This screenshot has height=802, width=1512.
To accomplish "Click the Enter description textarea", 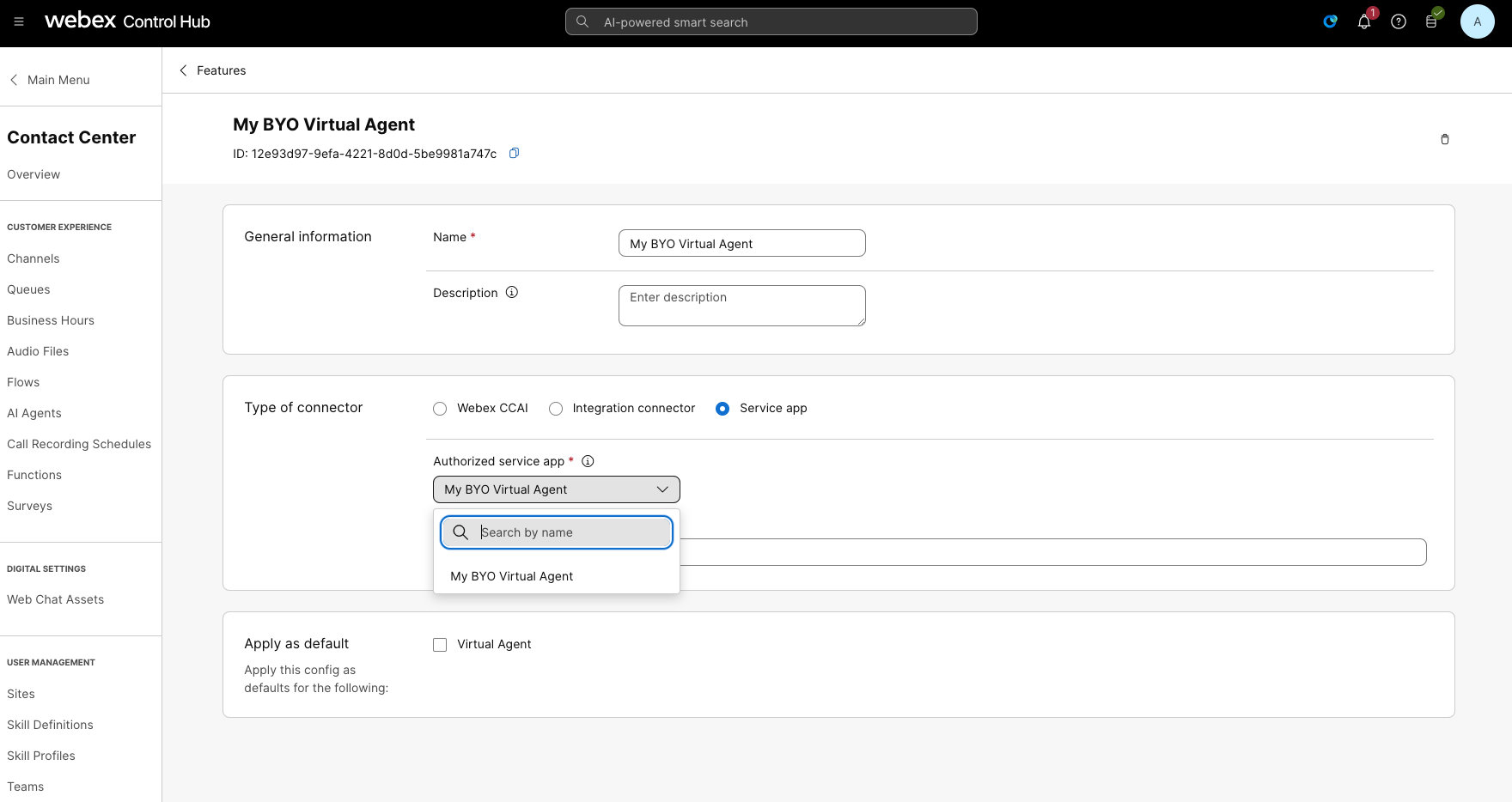I will (742, 306).
